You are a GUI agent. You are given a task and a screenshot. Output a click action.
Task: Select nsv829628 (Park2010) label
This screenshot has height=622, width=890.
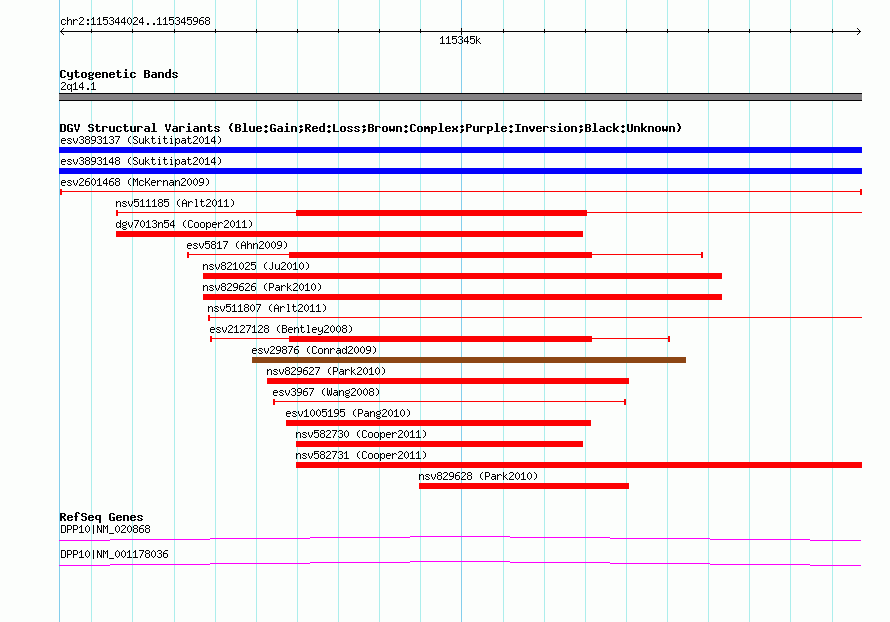[478, 476]
